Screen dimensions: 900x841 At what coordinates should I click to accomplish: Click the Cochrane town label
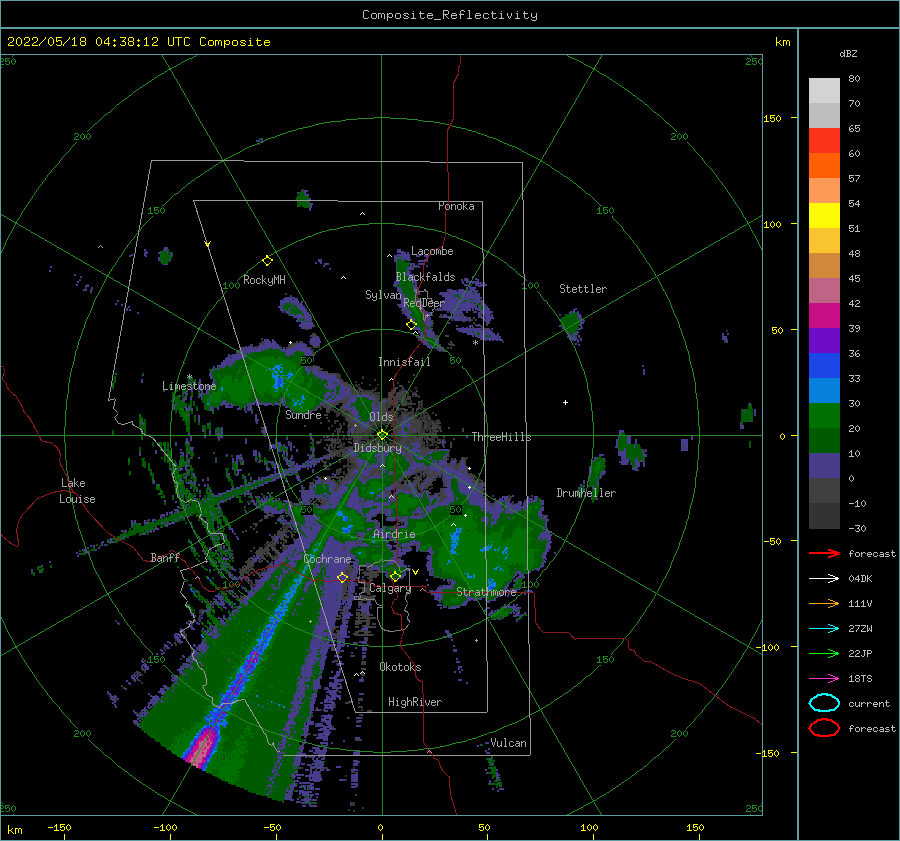point(327,559)
